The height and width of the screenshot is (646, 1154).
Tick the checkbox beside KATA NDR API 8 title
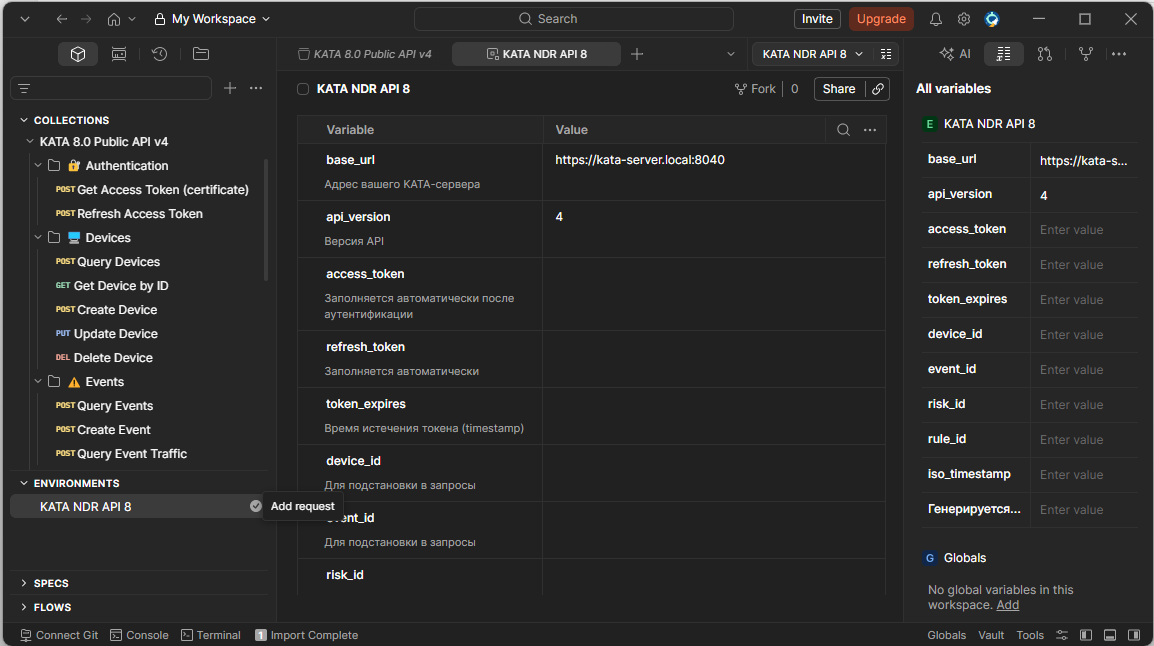[x=303, y=89]
